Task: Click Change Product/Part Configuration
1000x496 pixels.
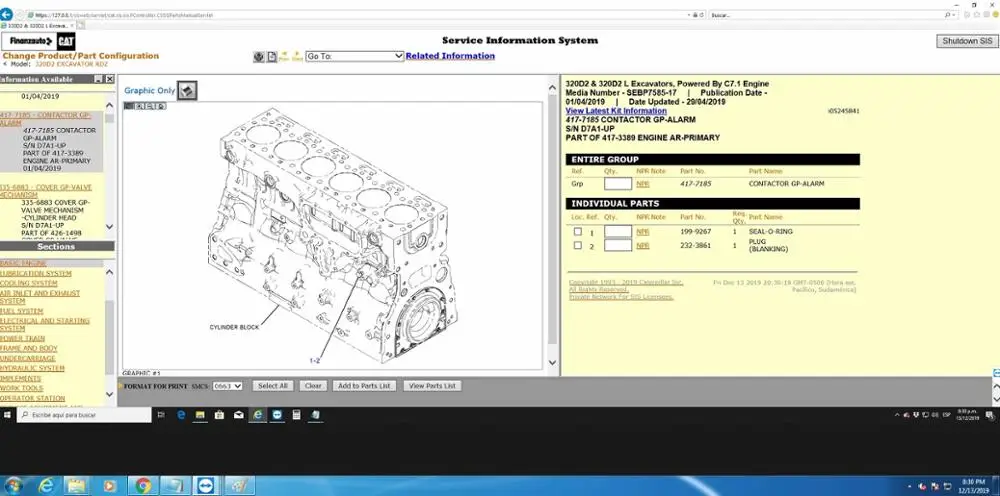Action: pyautogui.click(x=80, y=56)
